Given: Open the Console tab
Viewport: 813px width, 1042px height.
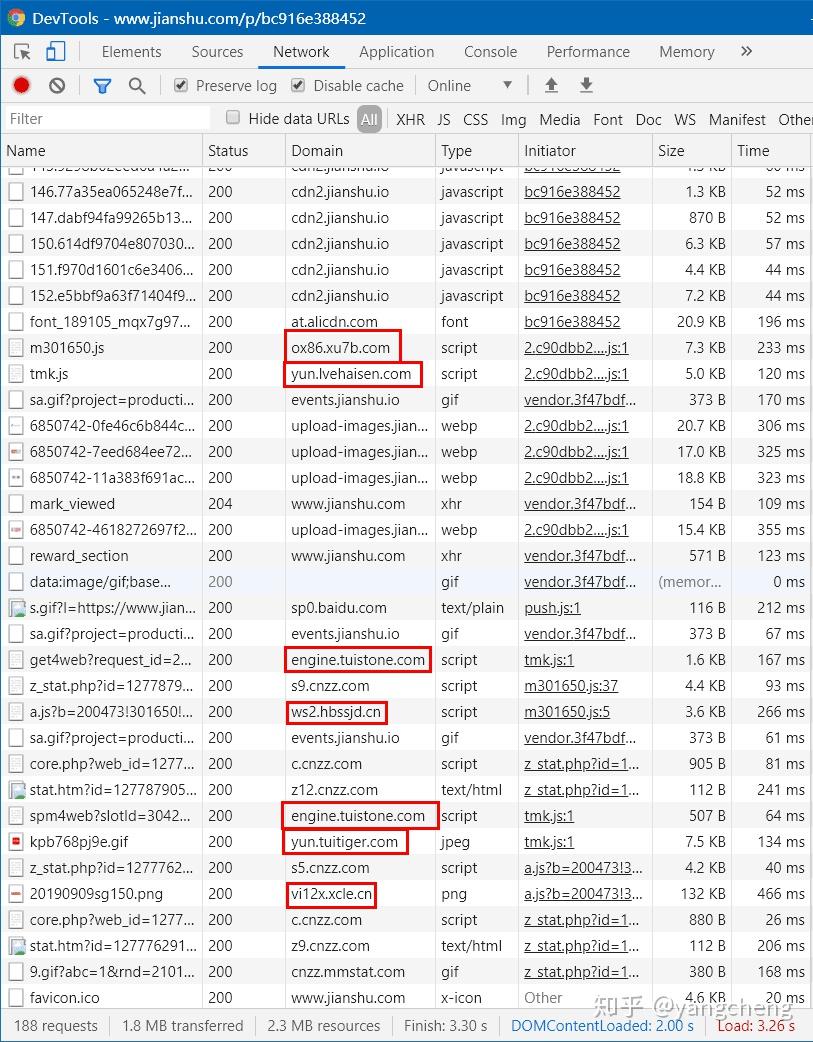Looking at the screenshot, I should coord(491,52).
